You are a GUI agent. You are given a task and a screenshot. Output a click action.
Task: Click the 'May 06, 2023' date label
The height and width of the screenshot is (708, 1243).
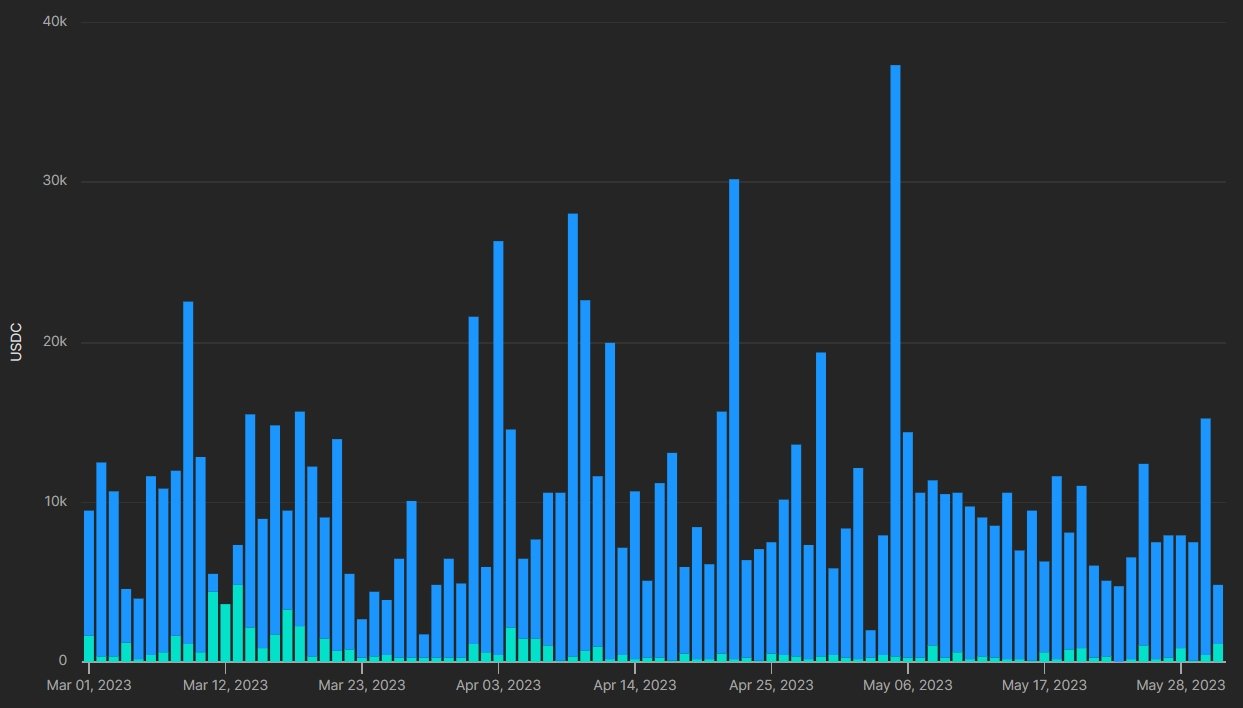coord(908,685)
